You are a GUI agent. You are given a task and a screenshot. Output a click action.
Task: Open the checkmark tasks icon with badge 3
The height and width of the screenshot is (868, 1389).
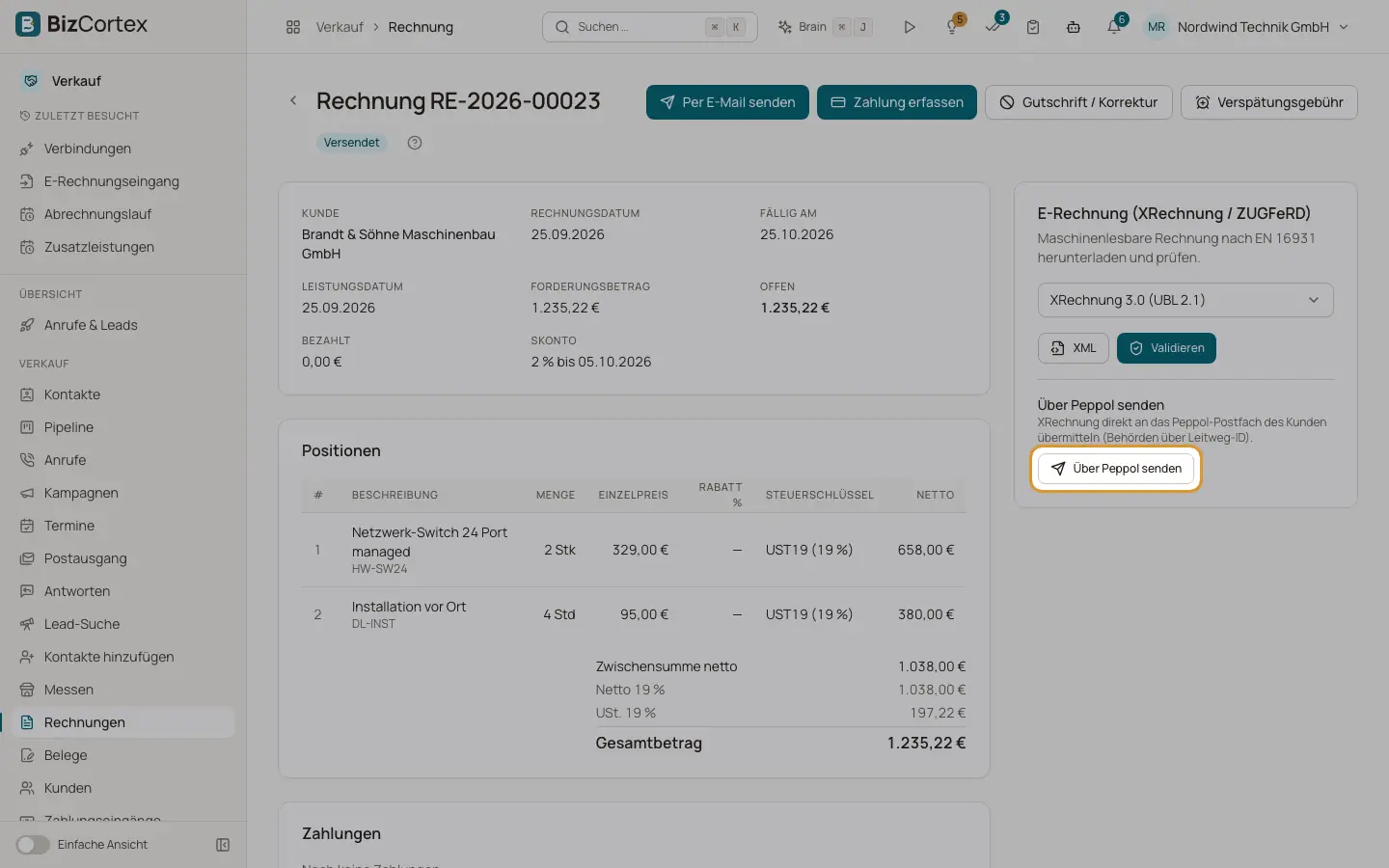click(993, 27)
